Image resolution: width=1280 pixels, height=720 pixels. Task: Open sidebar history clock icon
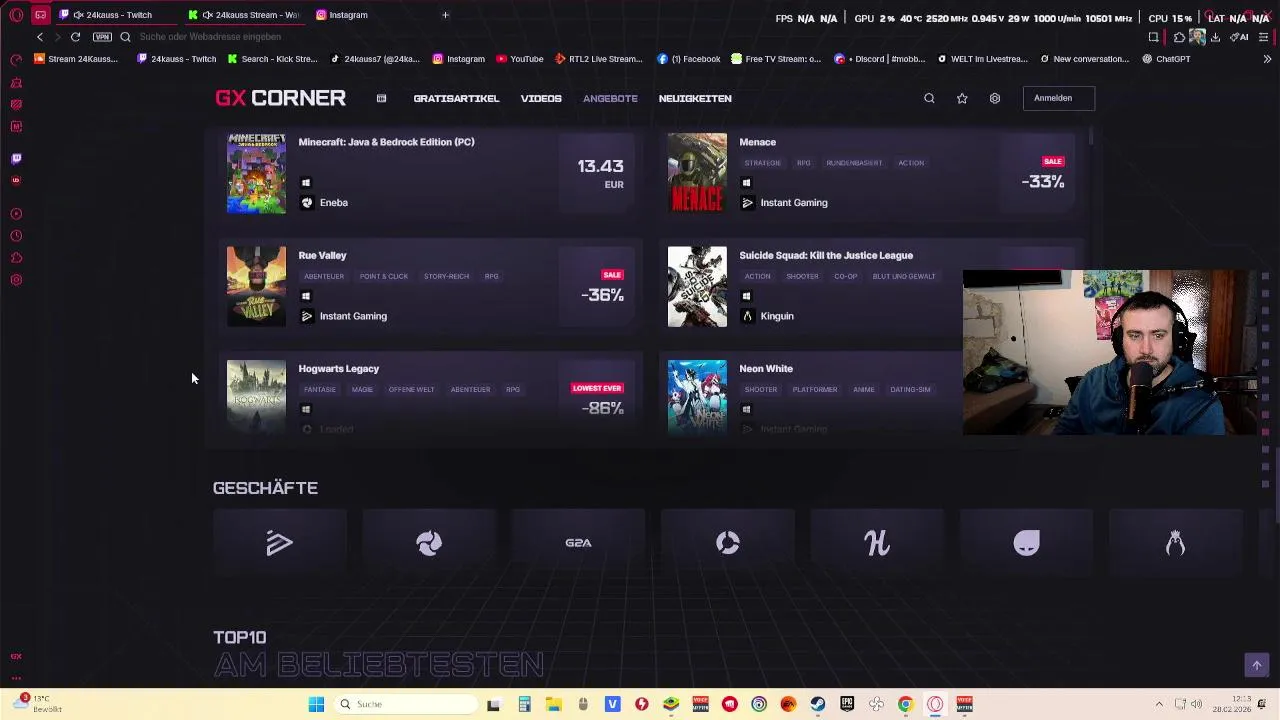16,236
